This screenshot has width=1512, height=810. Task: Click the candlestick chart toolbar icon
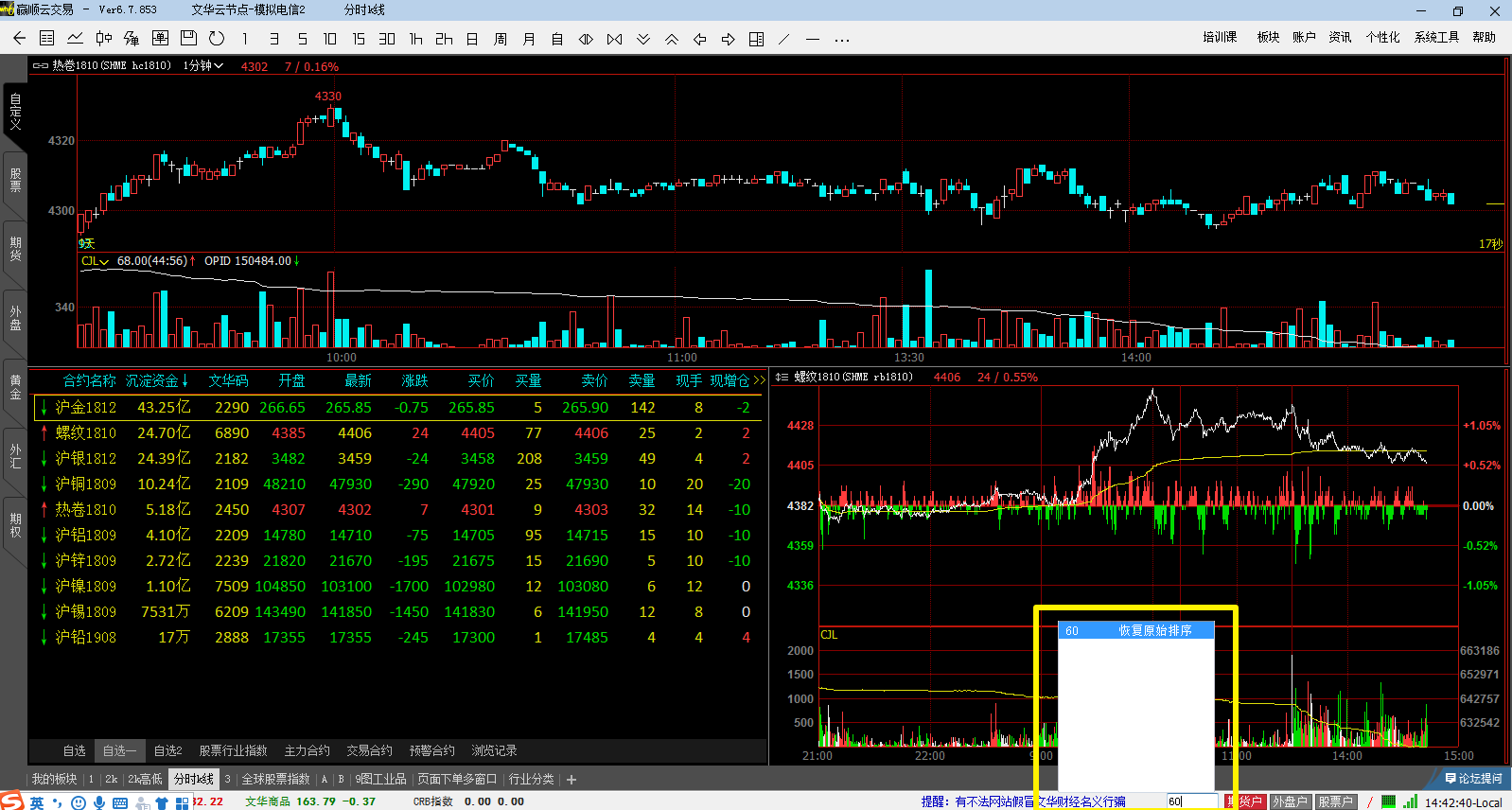click(x=103, y=39)
